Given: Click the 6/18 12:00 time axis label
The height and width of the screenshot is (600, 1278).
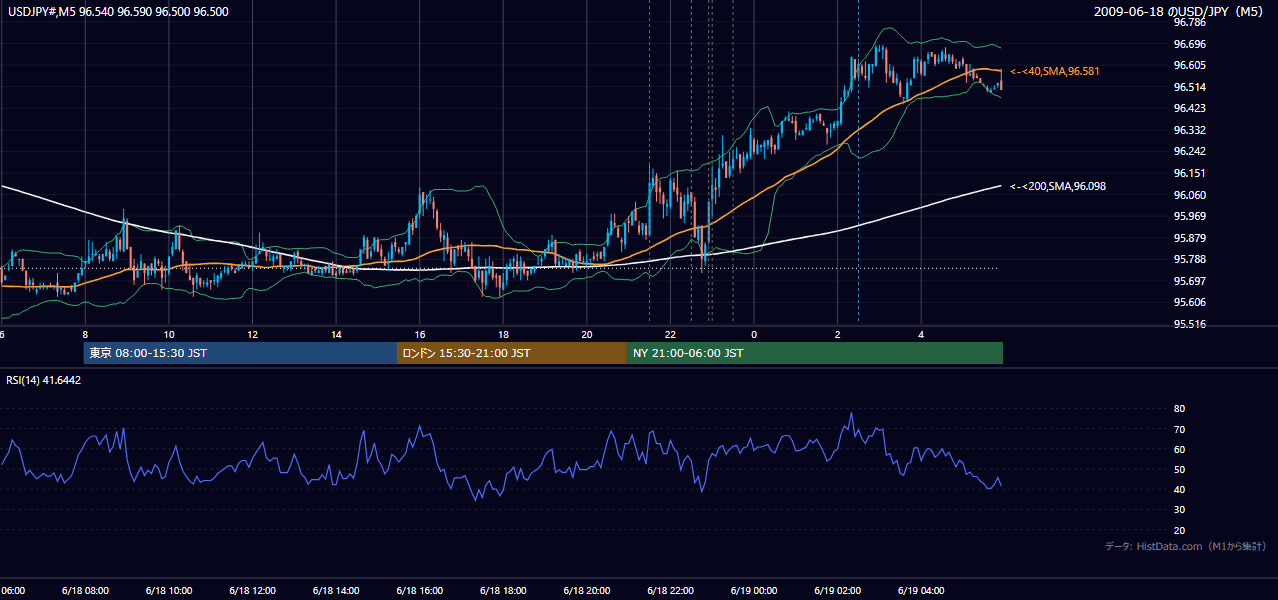Looking at the screenshot, I should [x=252, y=590].
